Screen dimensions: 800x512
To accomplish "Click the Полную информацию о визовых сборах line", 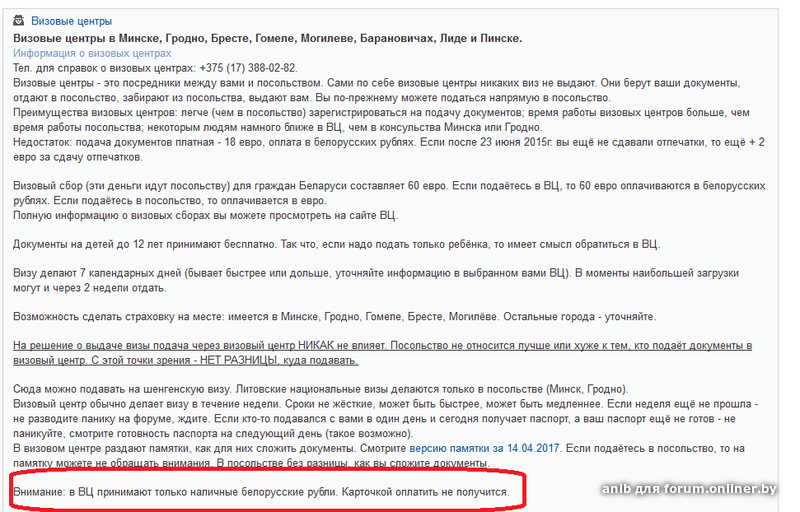I will click(206, 215).
